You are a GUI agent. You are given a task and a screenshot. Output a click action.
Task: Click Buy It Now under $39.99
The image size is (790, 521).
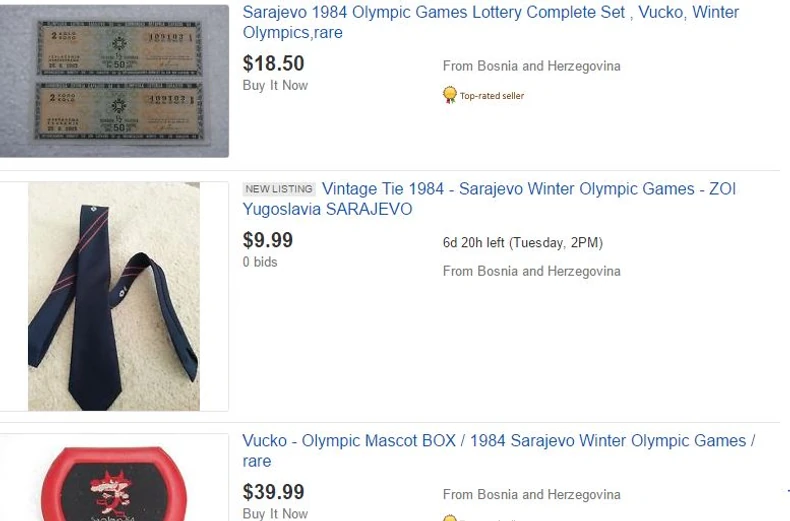pyautogui.click(x=275, y=513)
